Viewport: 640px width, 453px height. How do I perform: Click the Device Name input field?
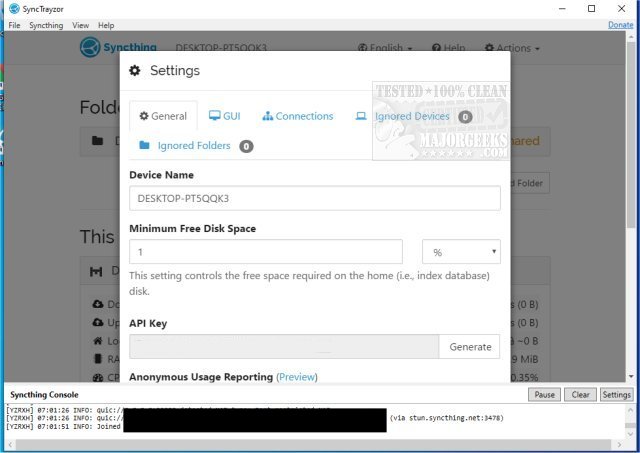[315, 198]
